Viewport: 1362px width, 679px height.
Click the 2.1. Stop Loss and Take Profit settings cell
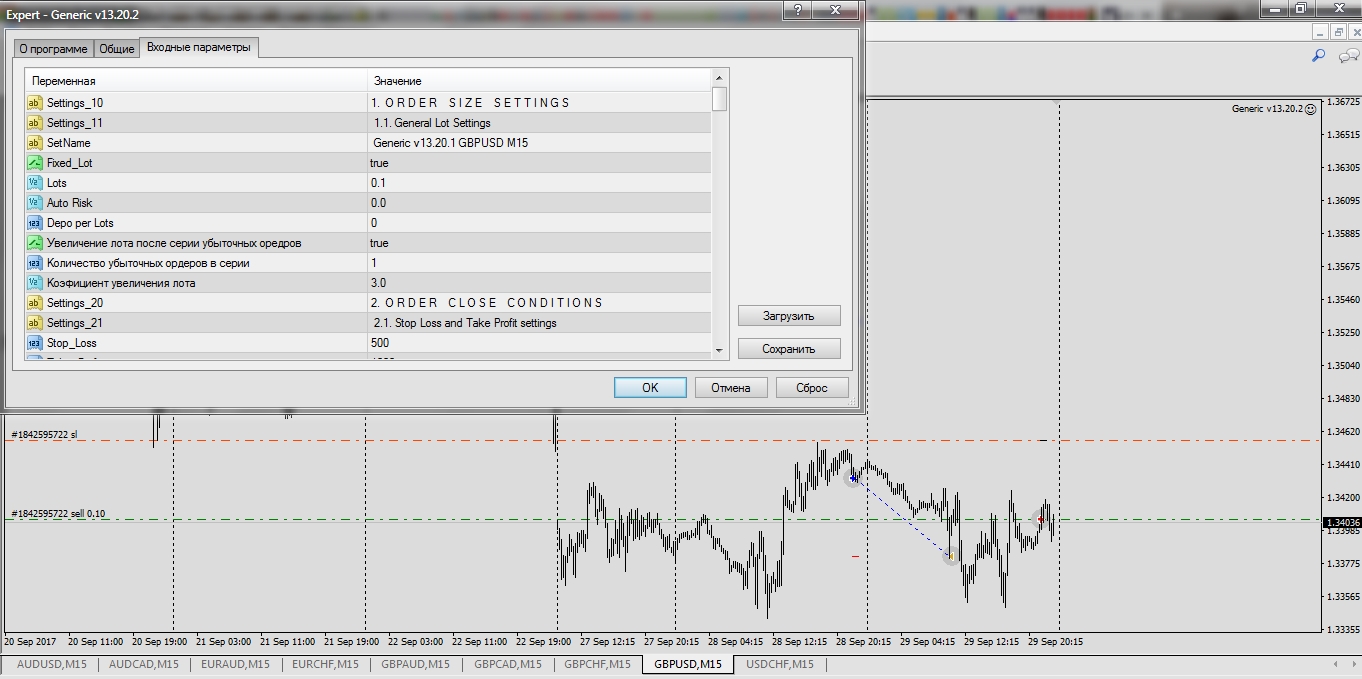click(539, 323)
